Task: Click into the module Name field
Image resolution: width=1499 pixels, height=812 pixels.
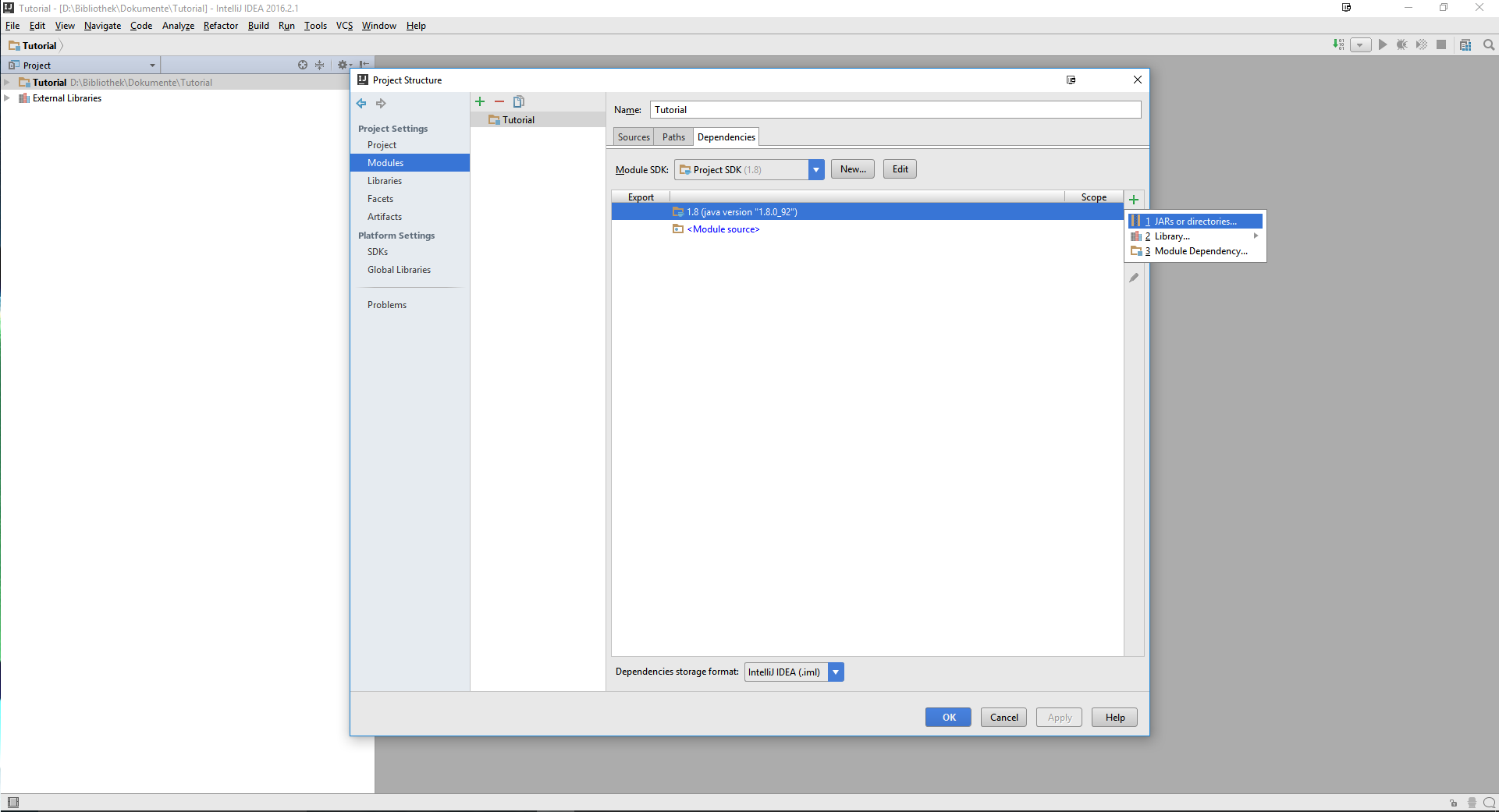Action: 895,110
